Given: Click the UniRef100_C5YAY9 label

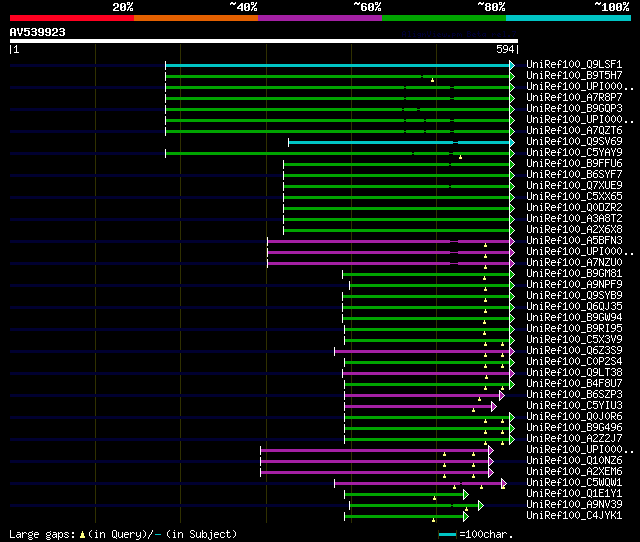Looking at the screenshot, I should coord(574,153).
